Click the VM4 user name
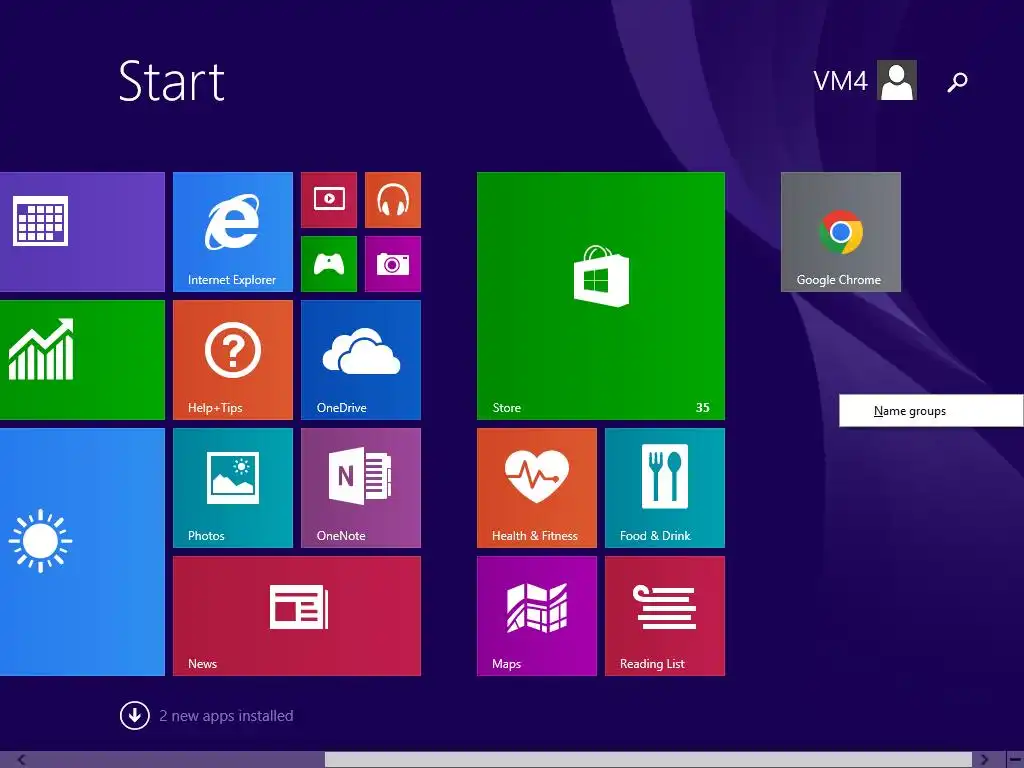1024x768 pixels. 840,81
